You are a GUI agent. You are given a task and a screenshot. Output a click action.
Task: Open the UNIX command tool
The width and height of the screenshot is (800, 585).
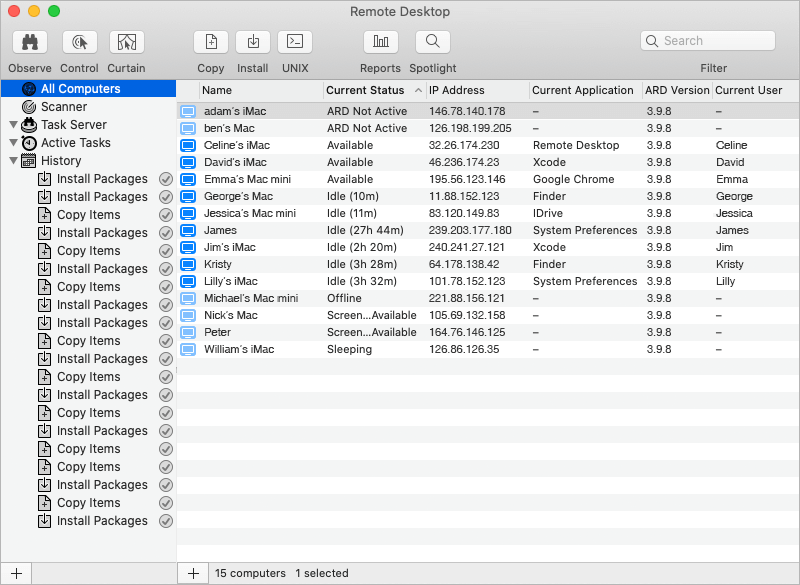[295, 42]
